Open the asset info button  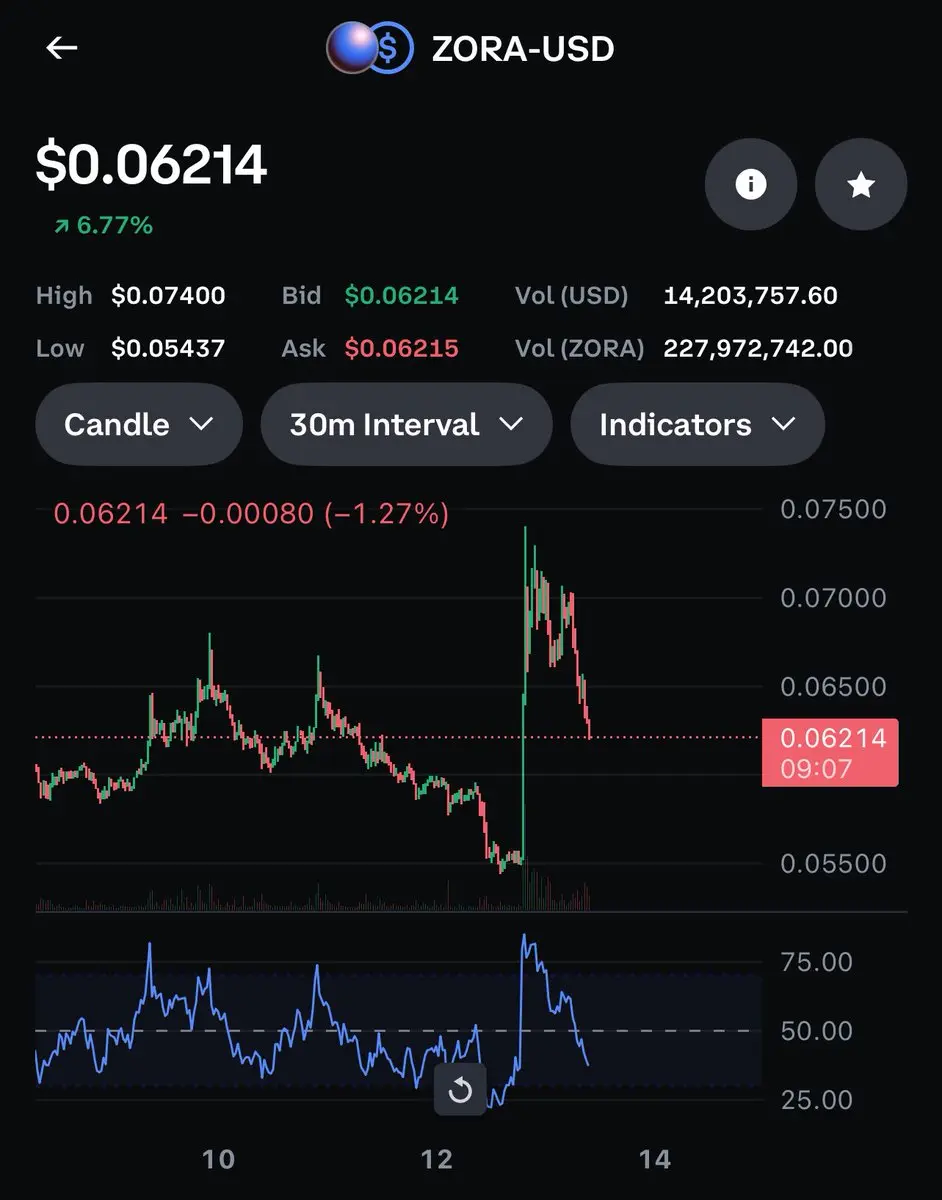pyautogui.click(x=751, y=185)
